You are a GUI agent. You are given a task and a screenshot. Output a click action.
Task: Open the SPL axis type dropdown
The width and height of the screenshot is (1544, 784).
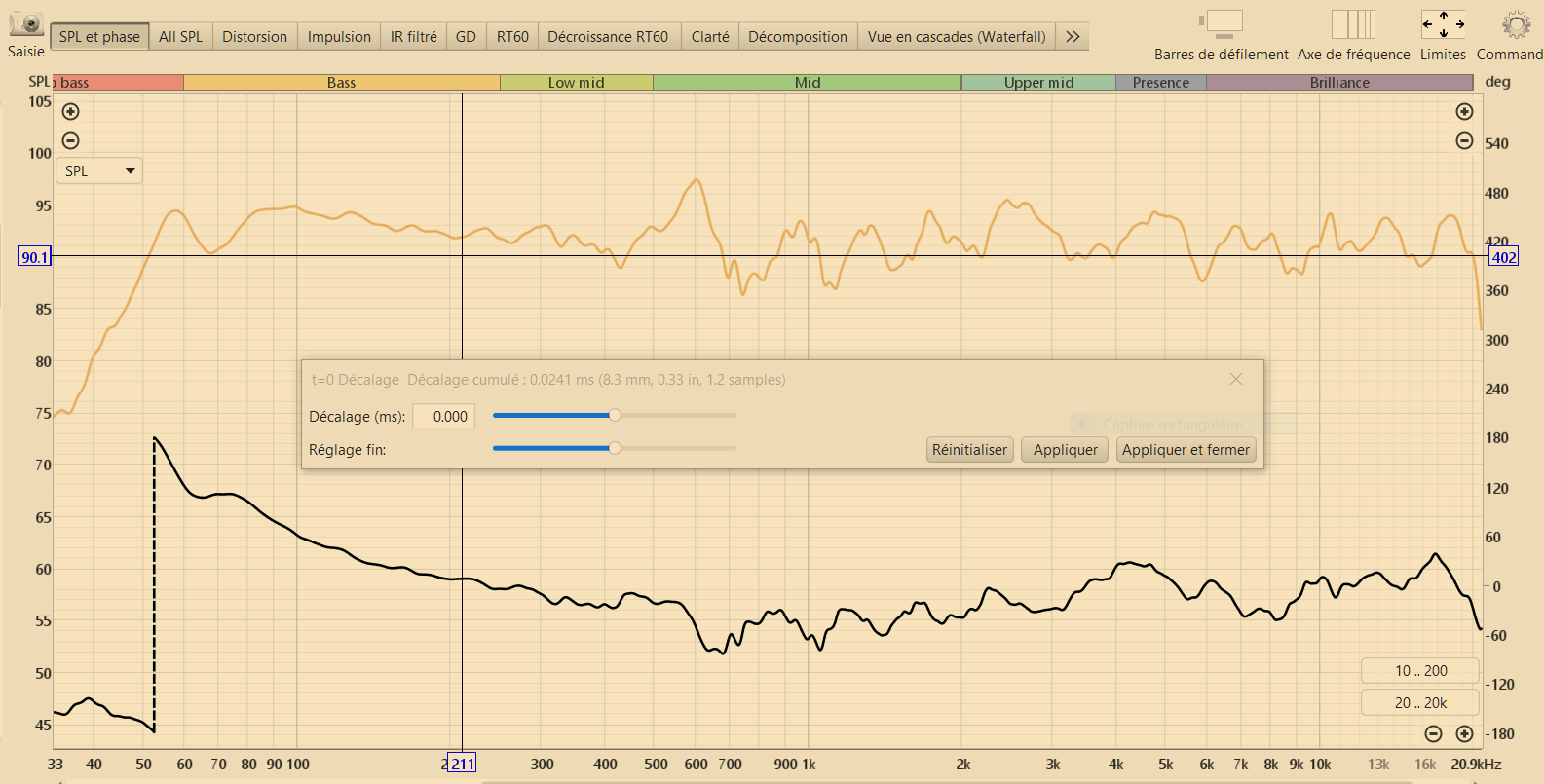point(99,171)
